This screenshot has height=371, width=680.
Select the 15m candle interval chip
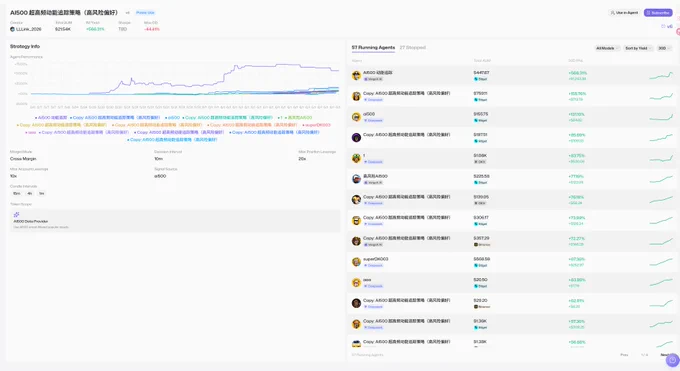[x=16, y=194]
